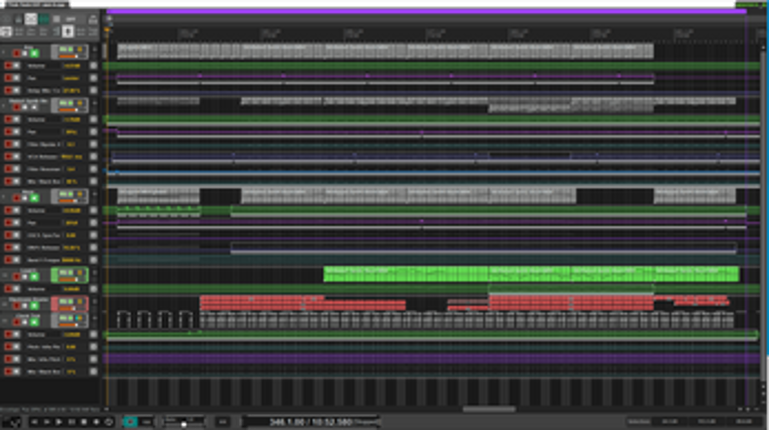Click the first selection time field at bottom right
769x430 pixels.
[x=669, y=421]
